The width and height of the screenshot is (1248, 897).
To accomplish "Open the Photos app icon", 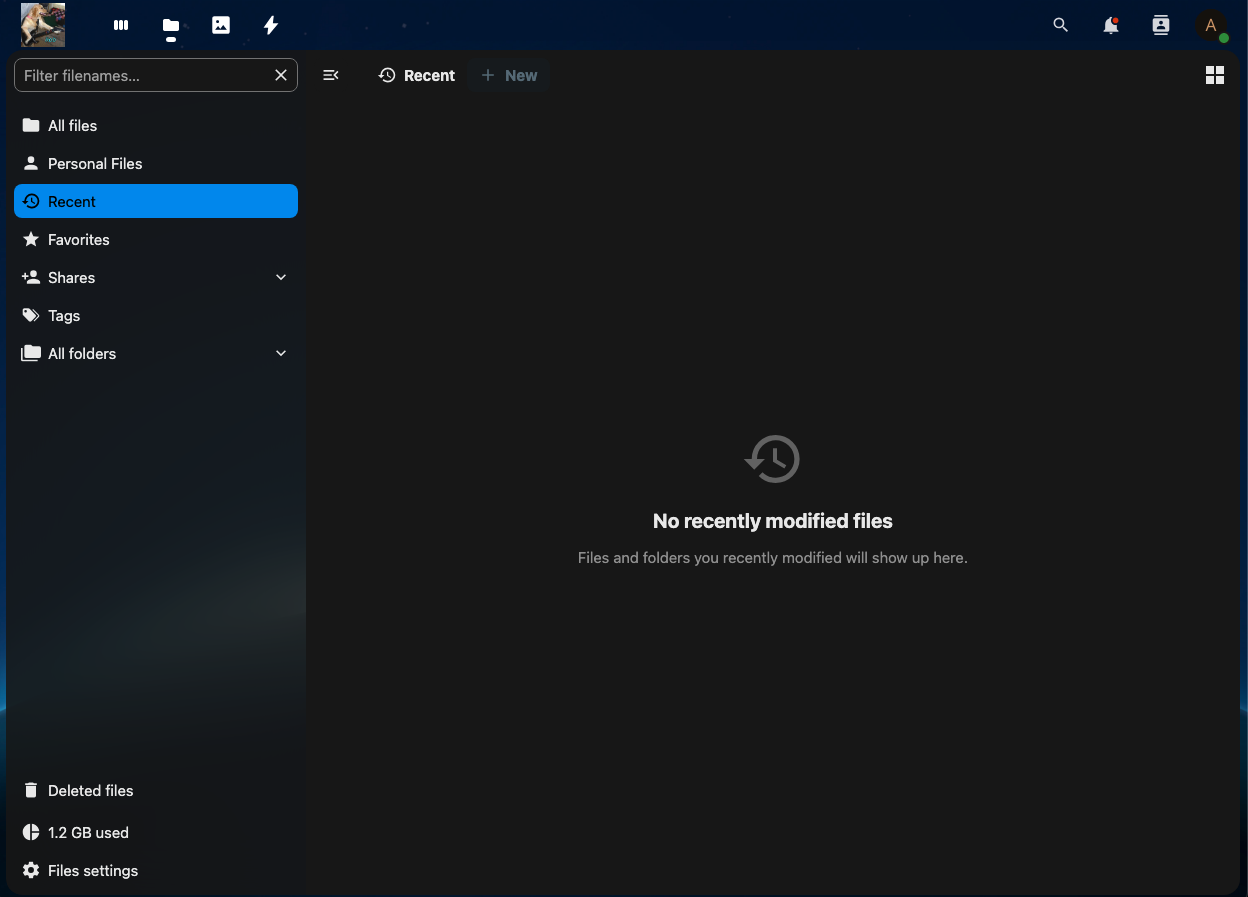I will (221, 26).
